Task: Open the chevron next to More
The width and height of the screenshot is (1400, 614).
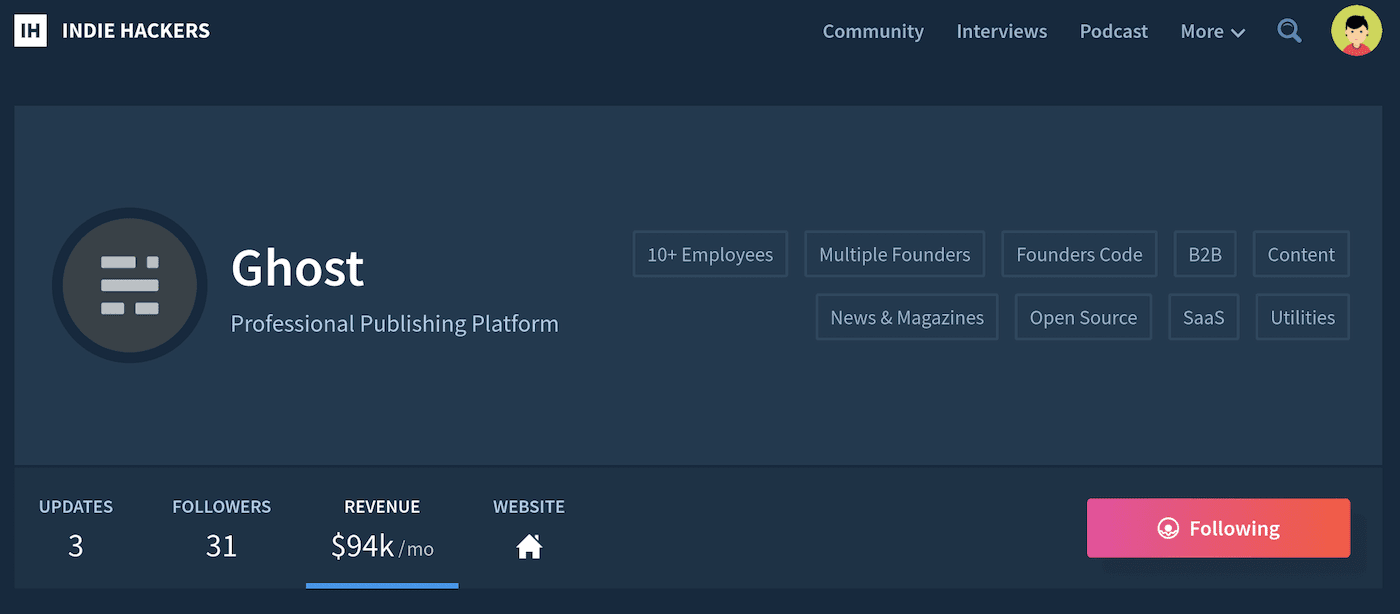Action: (x=1240, y=32)
